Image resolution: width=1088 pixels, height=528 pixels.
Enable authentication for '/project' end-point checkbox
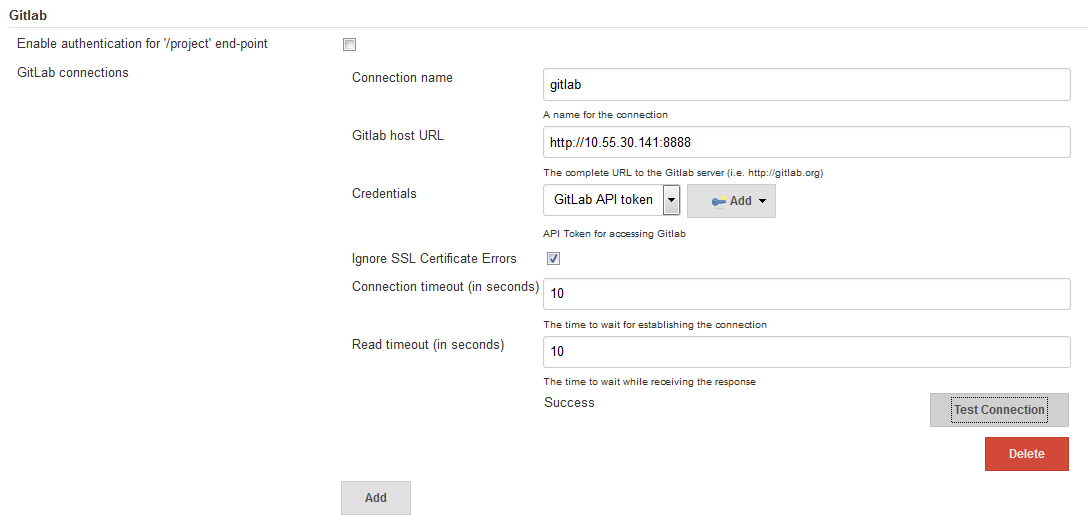[349, 44]
